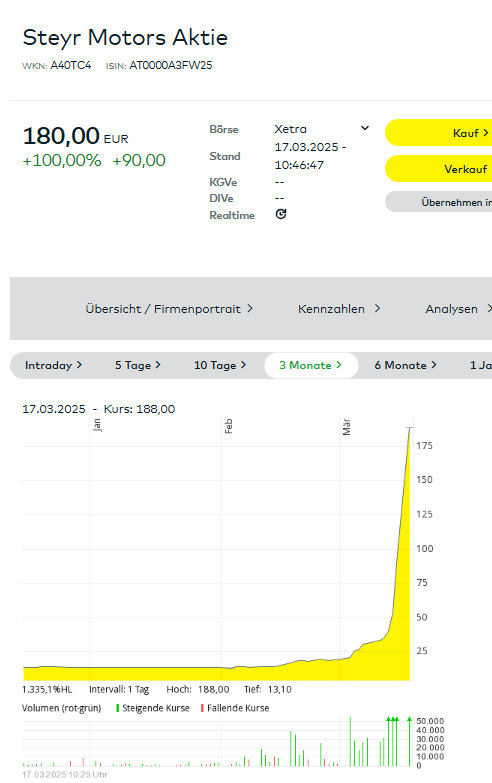Select the 6 Monate chart range
492x783 pixels.
coord(406,365)
